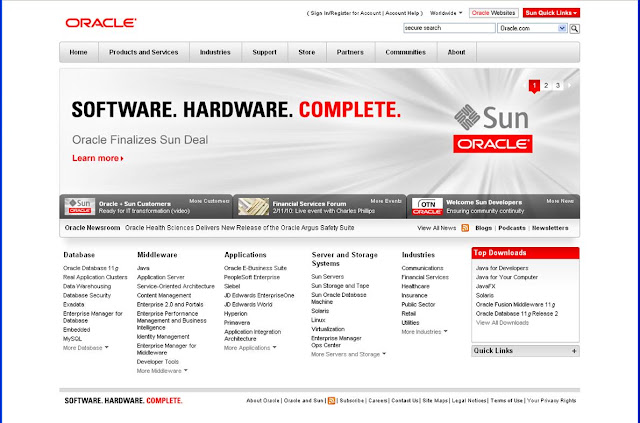Open the Newsletters link
Viewport: 640px width, 423px height.
click(550, 228)
